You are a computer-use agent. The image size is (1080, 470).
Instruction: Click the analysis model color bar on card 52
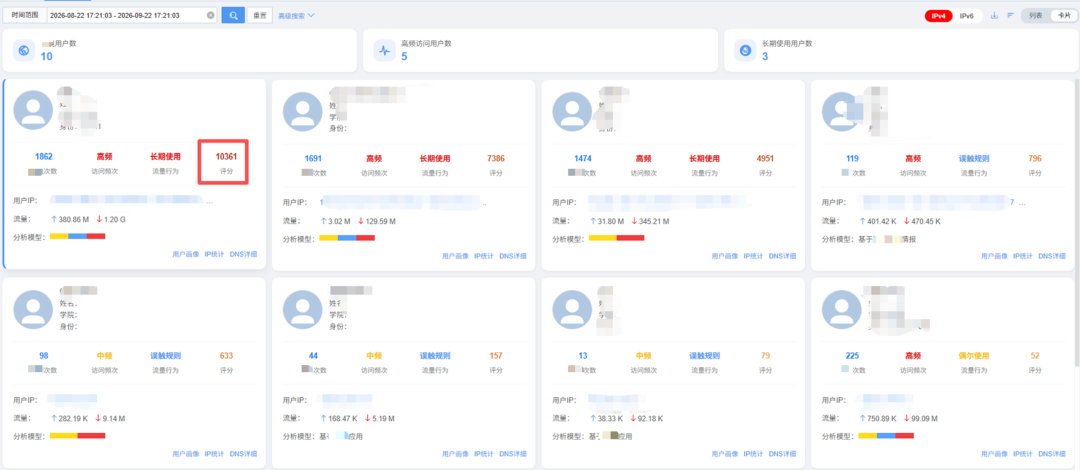(x=886, y=436)
